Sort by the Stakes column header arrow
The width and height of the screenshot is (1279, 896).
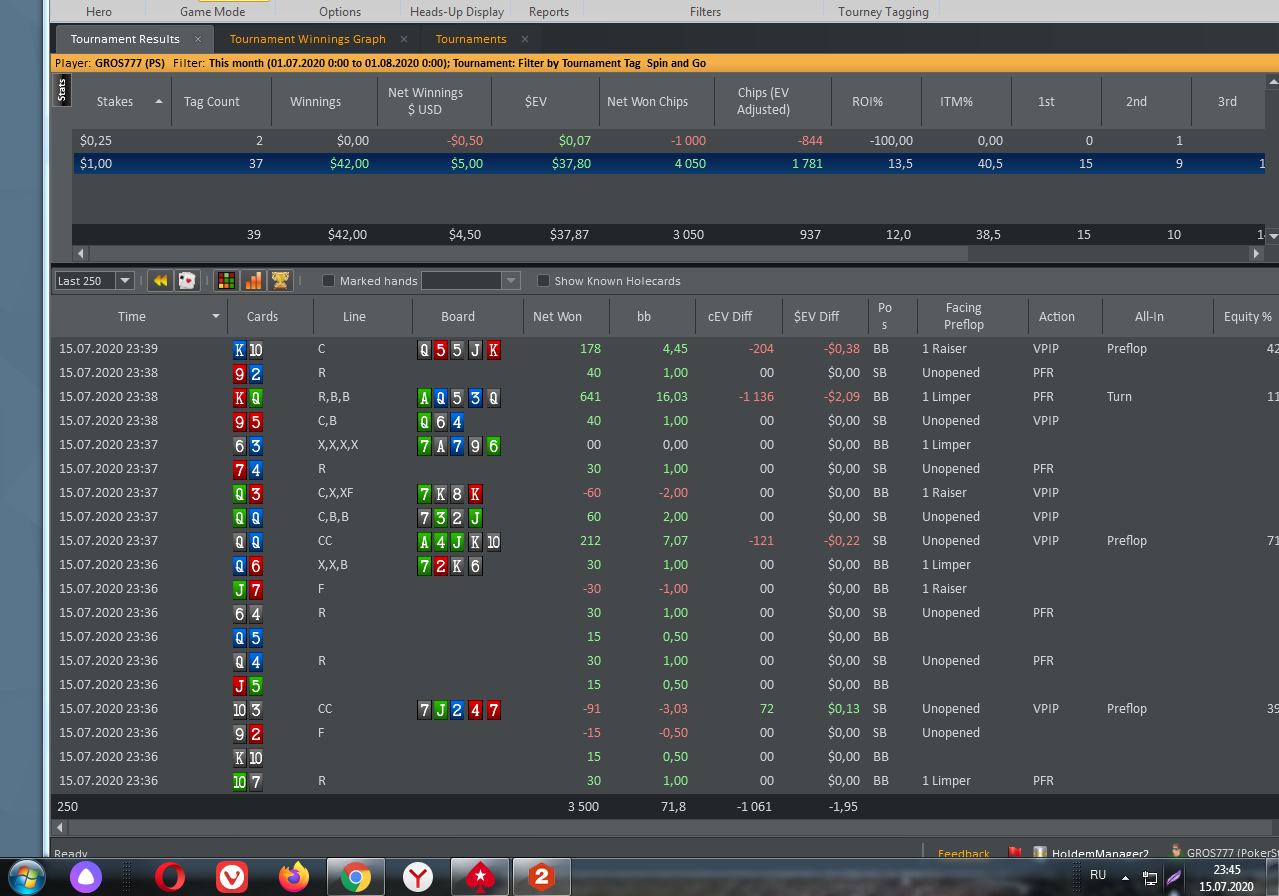[159, 102]
